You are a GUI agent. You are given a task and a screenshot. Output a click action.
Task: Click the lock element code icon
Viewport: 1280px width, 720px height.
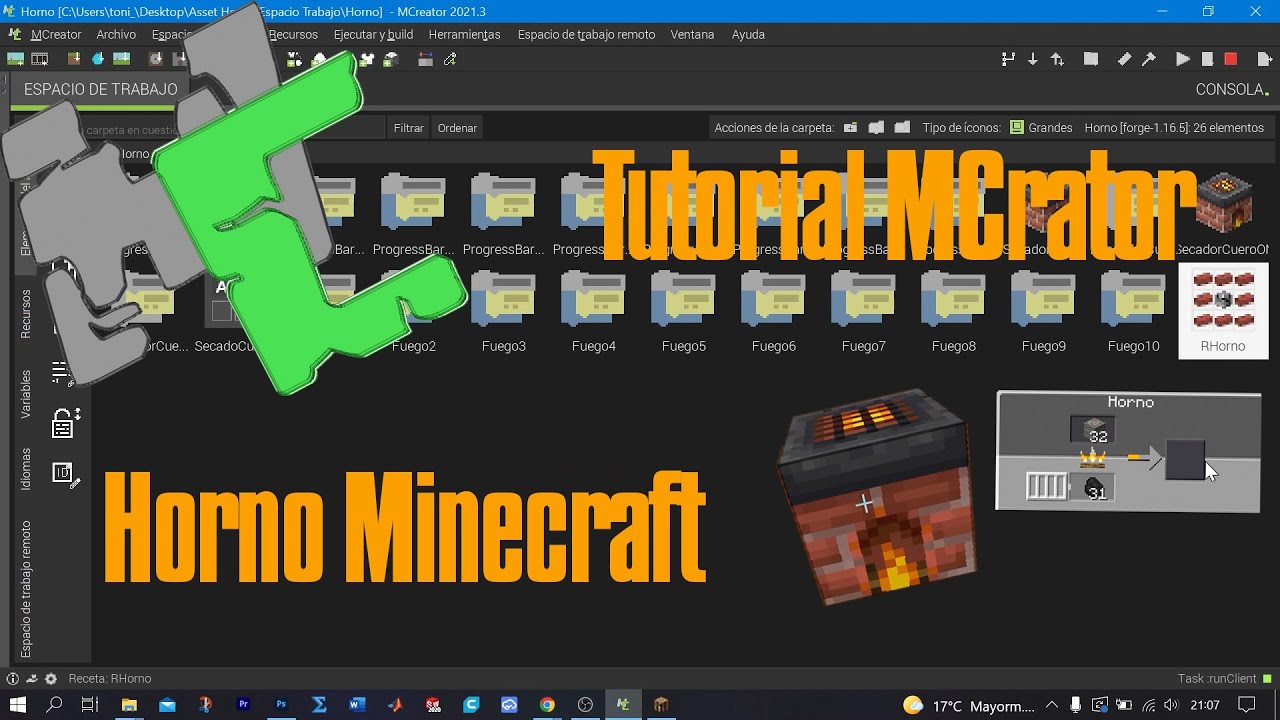tap(65, 423)
